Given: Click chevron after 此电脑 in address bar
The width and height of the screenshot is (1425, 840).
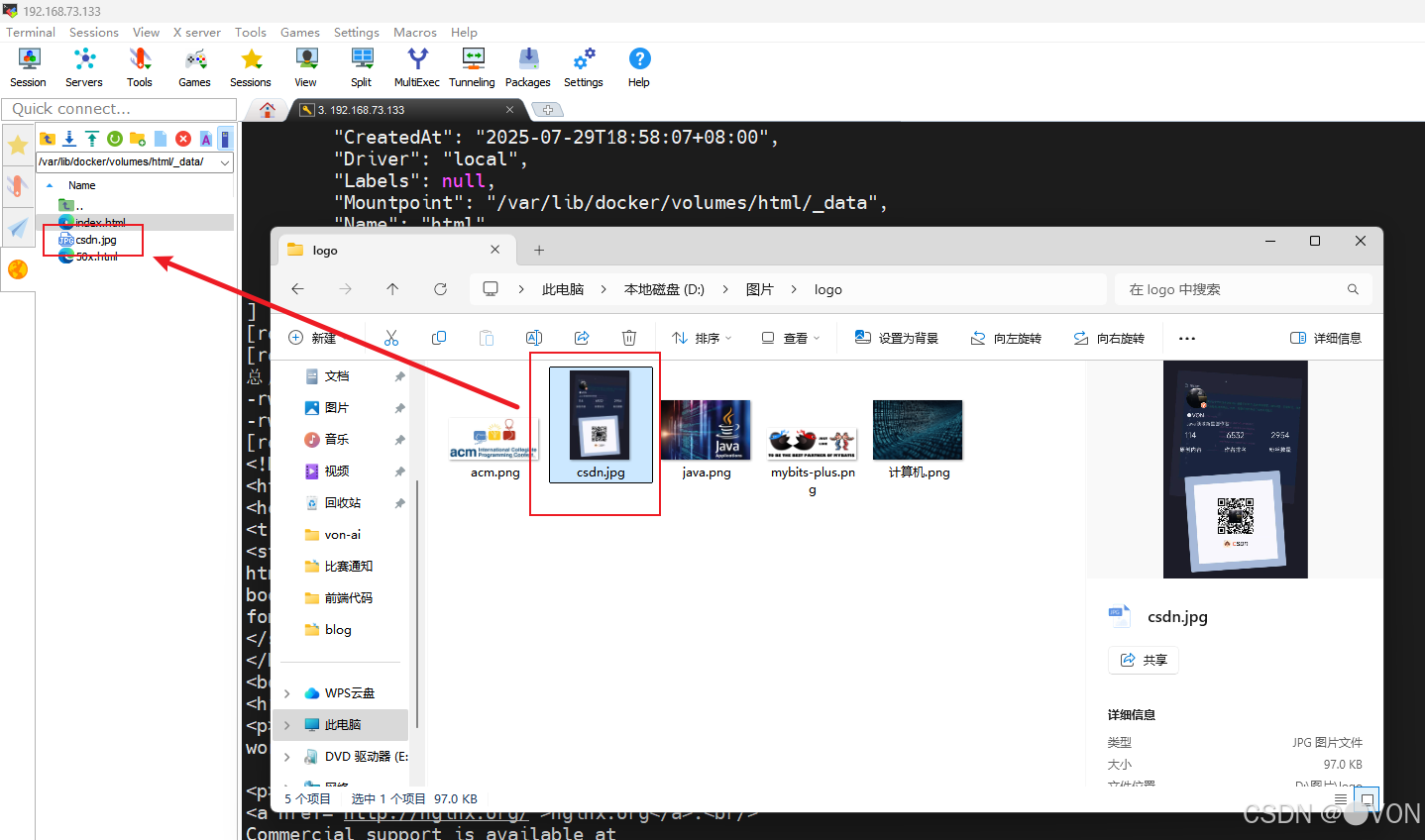Looking at the screenshot, I should point(603,289).
